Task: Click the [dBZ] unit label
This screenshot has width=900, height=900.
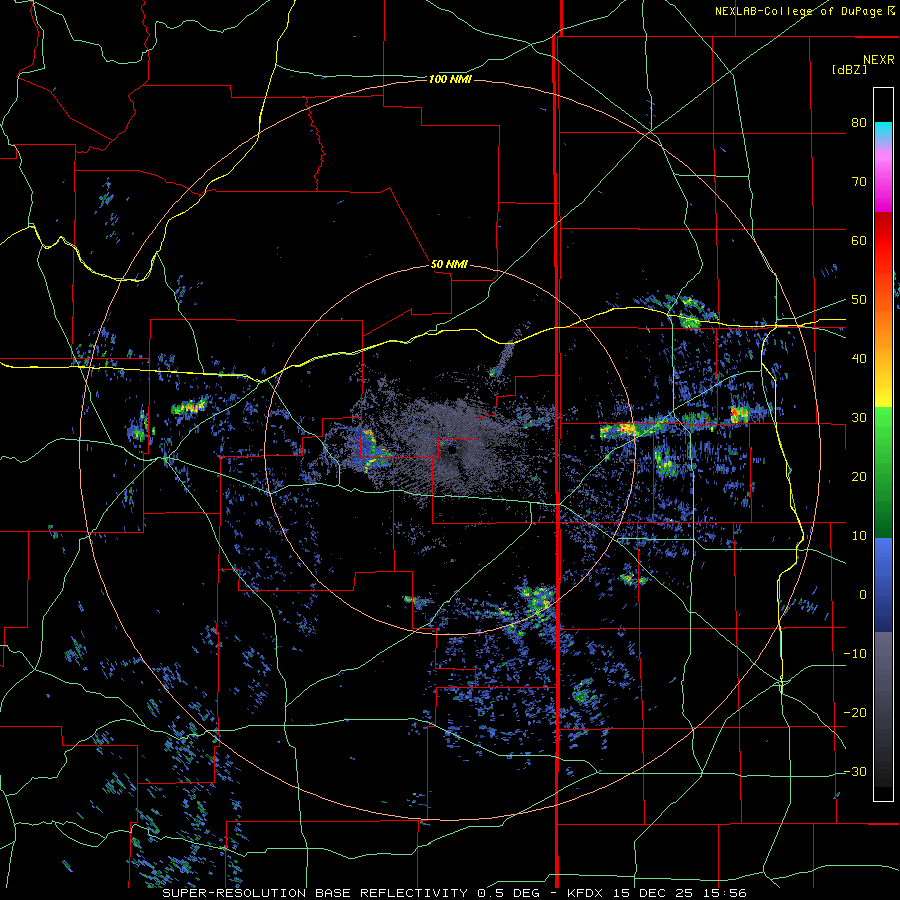Action: click(849, 69)
